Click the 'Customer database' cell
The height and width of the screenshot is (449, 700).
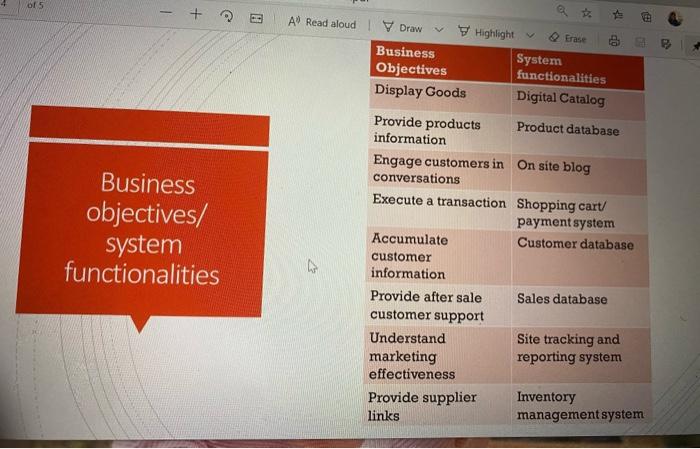(x=579, y=259)
